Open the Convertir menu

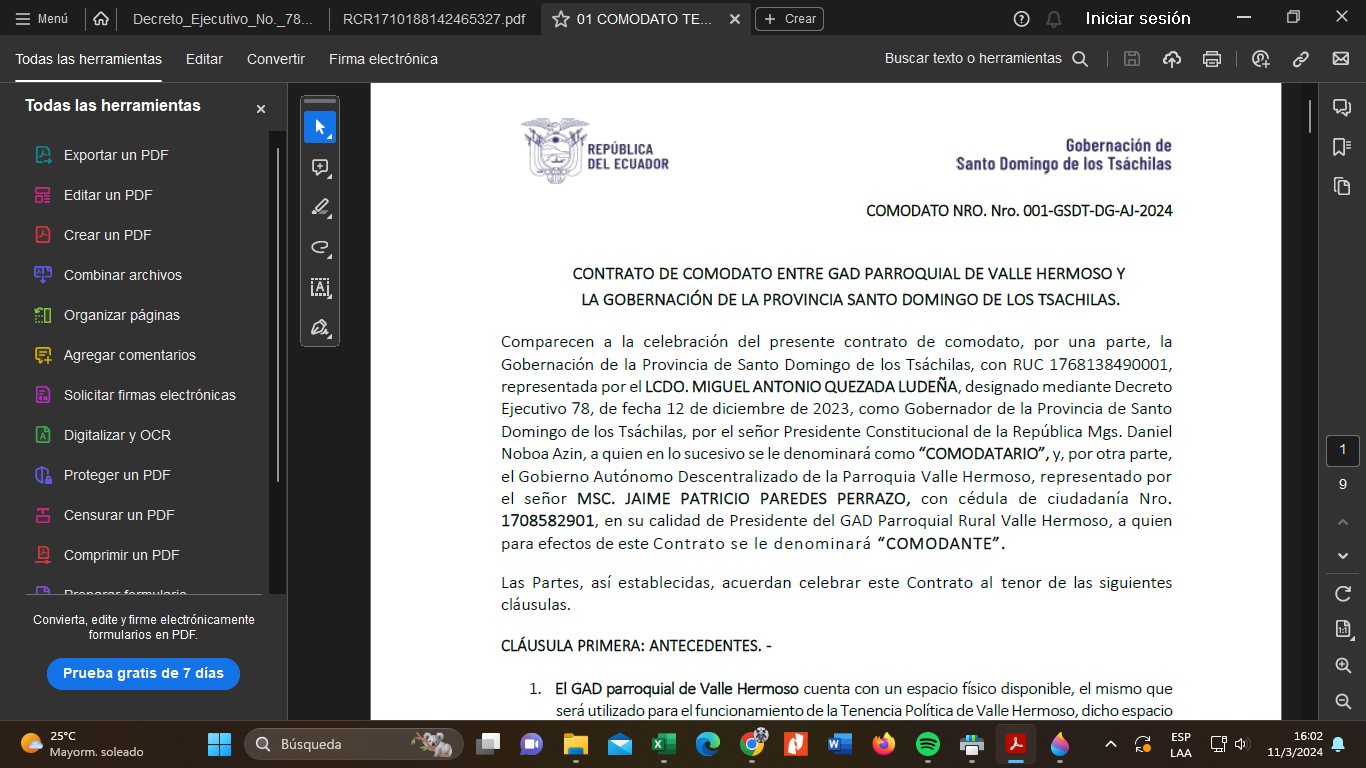[276, 59]
